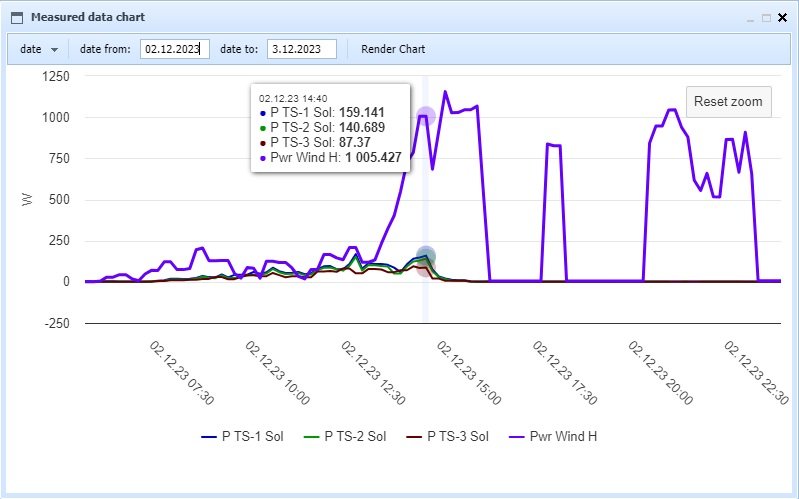Maximize the Measured data chart window
The image size is (799, 499).
click(x=767, y=17)
